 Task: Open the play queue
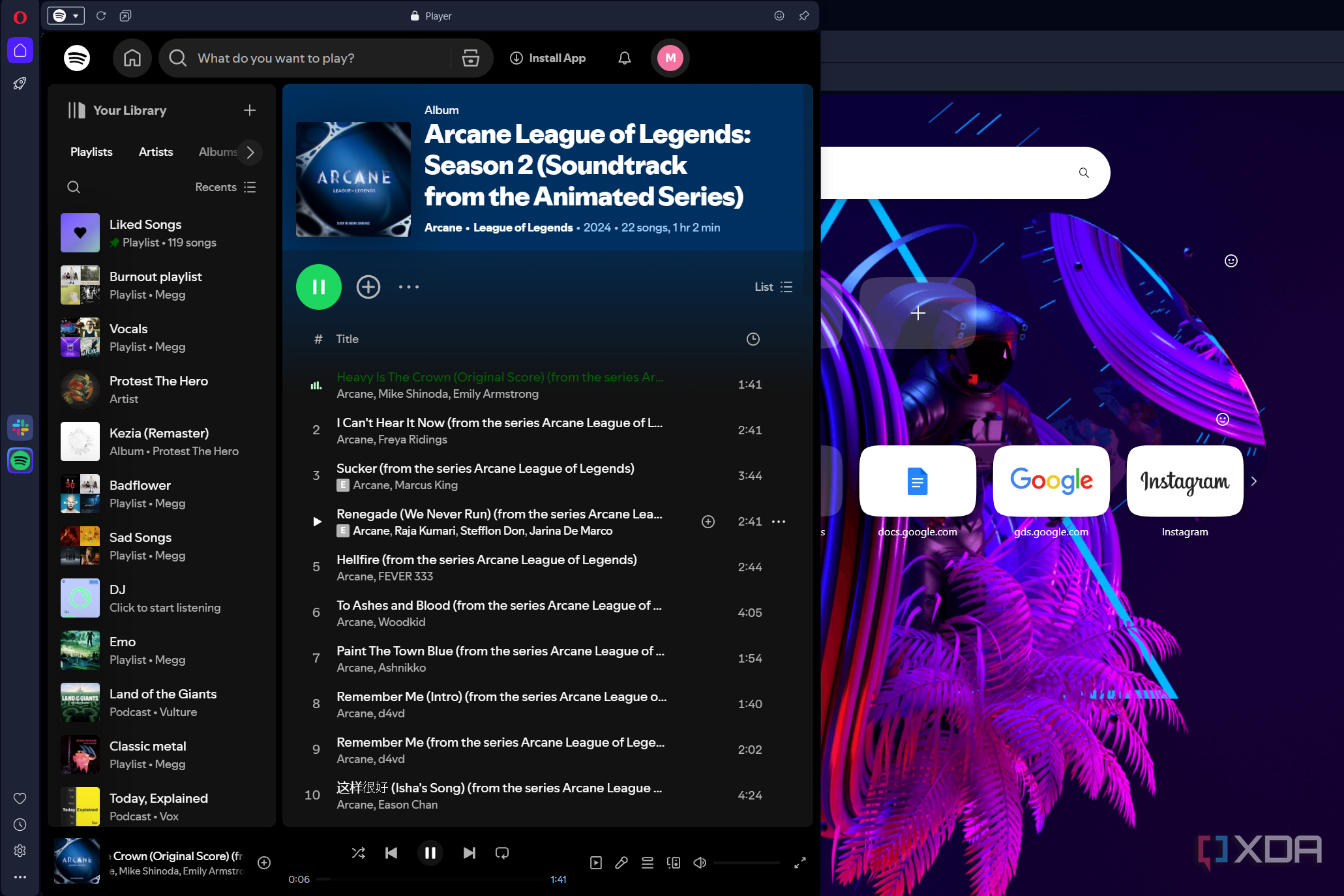pos(648,863)
